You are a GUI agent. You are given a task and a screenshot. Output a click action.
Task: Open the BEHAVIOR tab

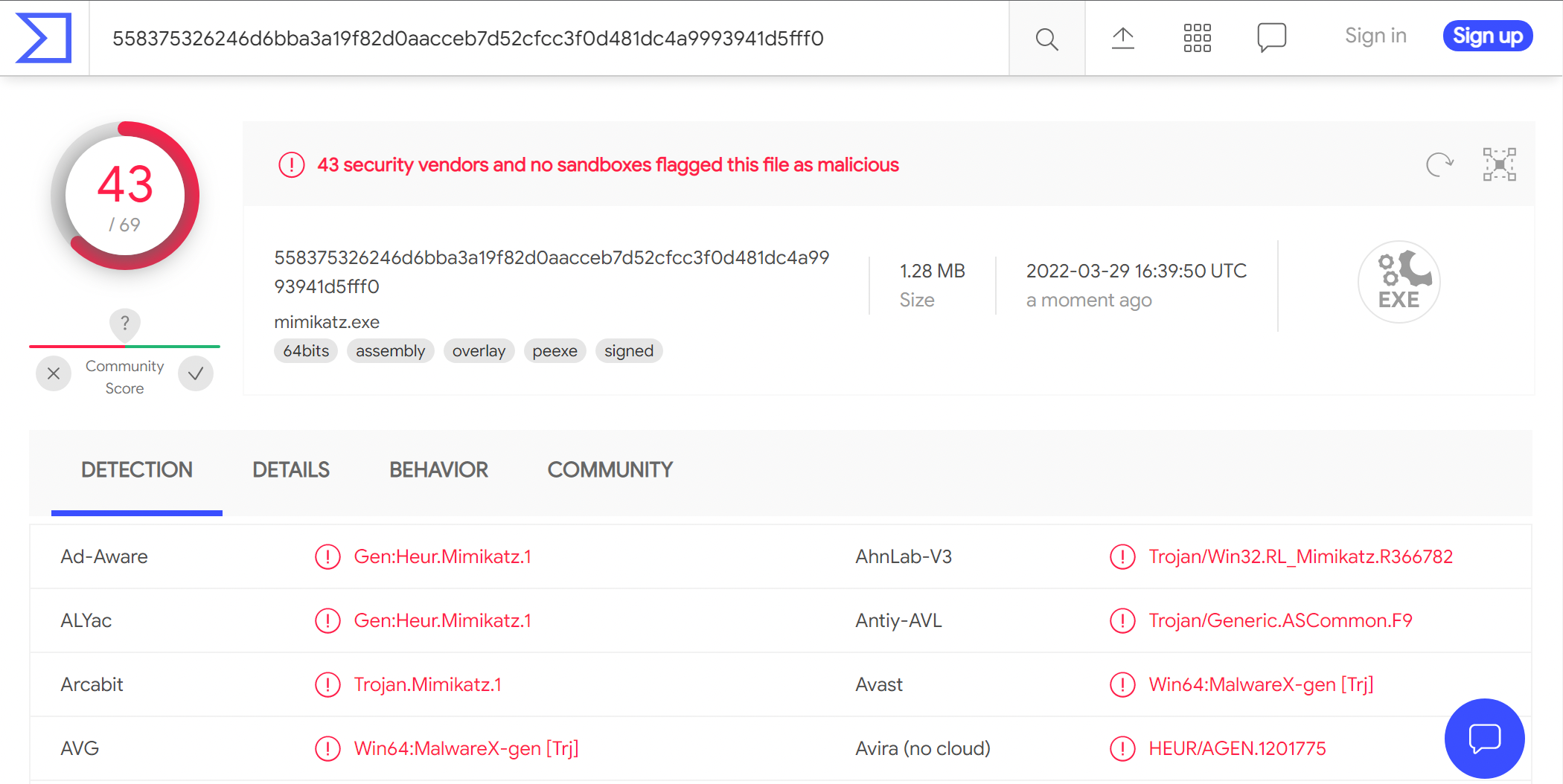438,470
